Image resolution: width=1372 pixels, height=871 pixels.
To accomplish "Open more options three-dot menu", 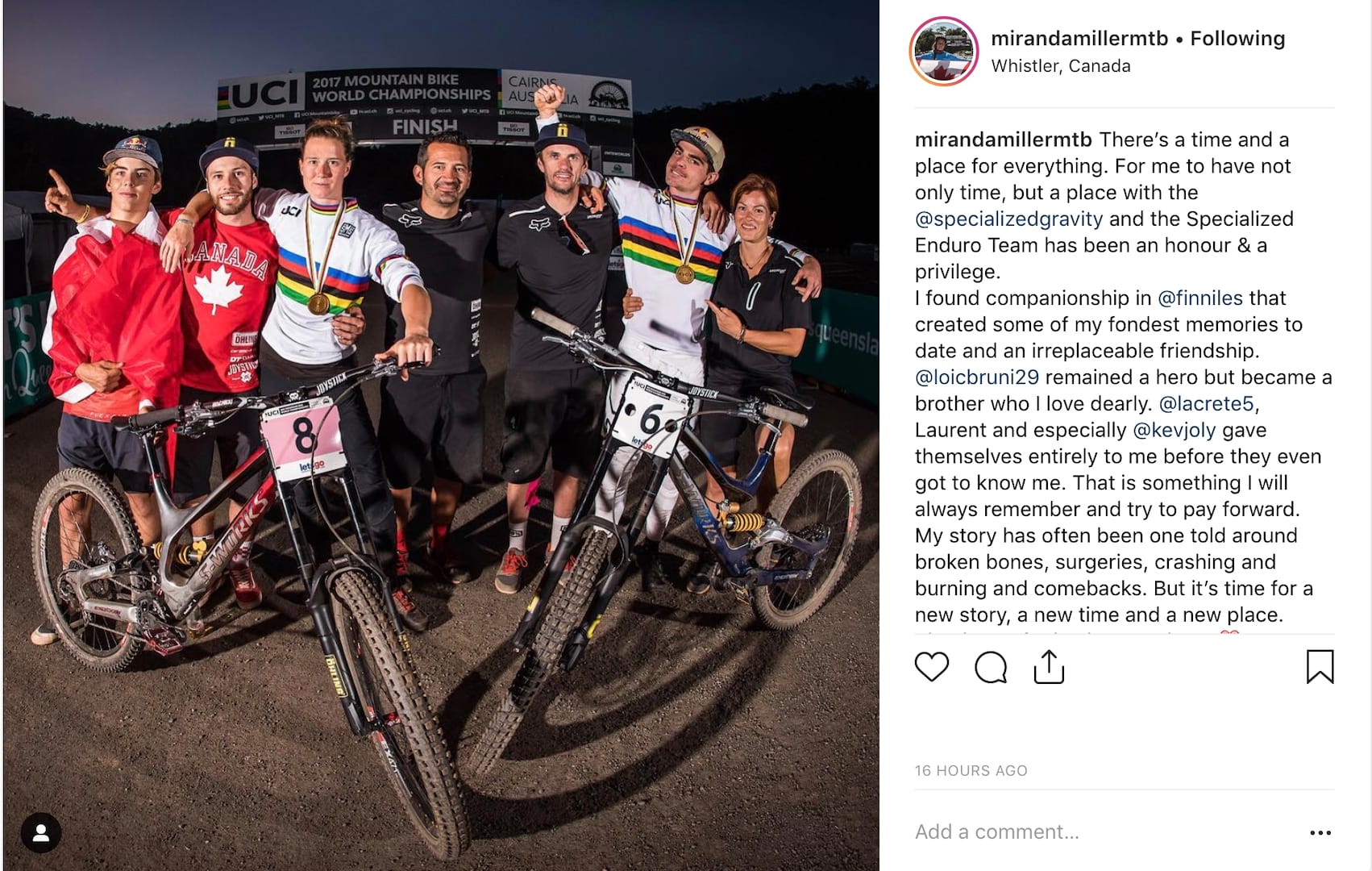I will (1320, 832).
